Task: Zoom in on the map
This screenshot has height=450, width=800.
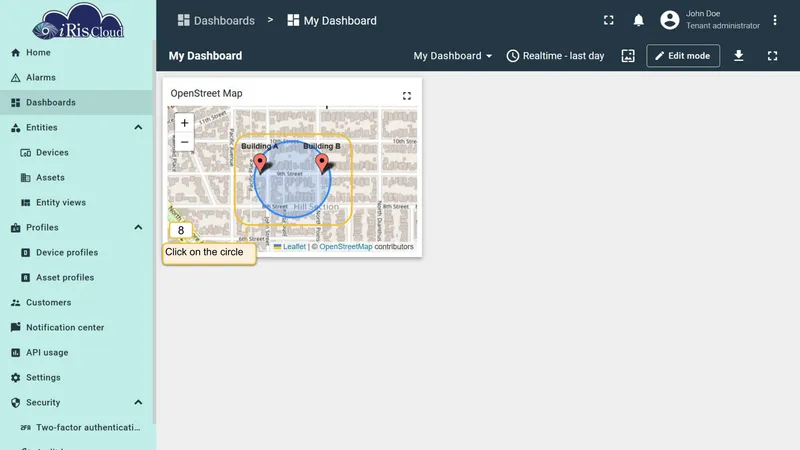Action: tap(184, 123)
